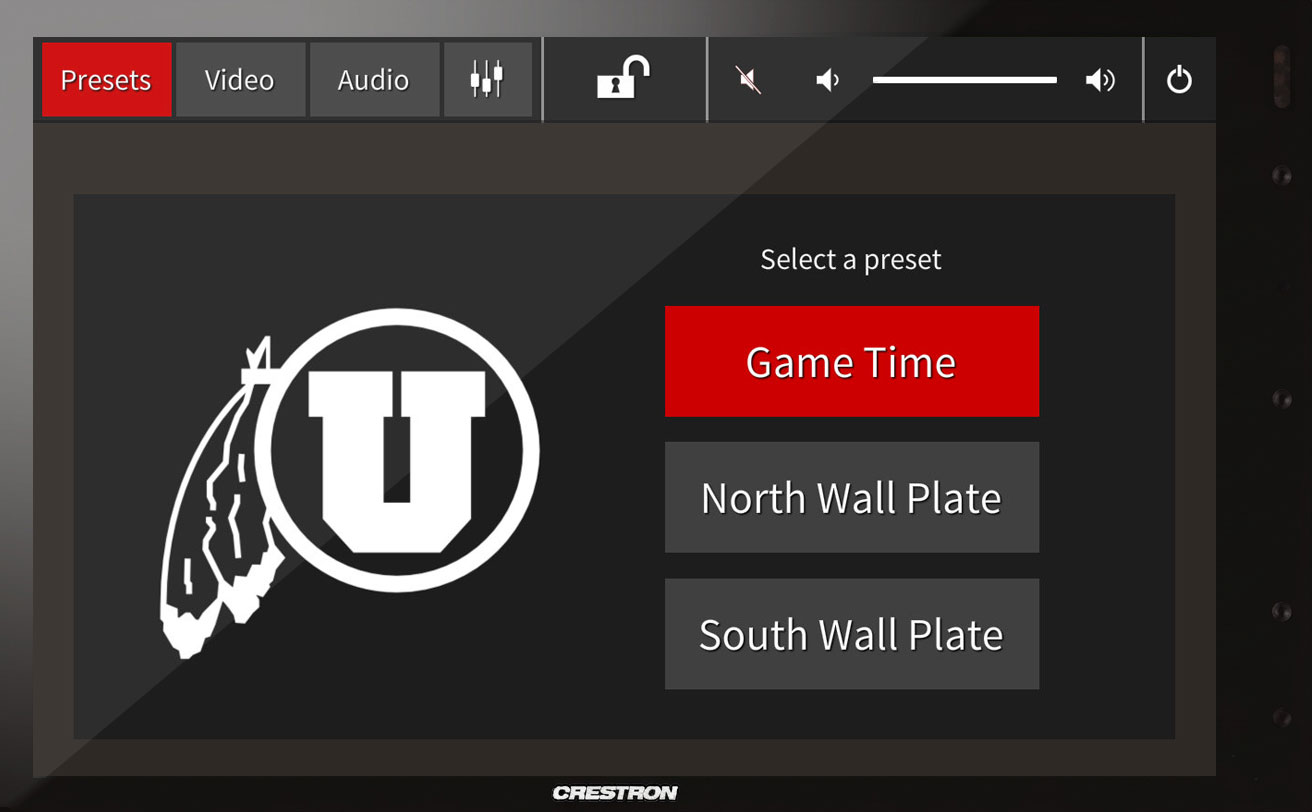1312x812 pixels.
Task: Switch to the Presets tab
Action: (x=106, y=80)
